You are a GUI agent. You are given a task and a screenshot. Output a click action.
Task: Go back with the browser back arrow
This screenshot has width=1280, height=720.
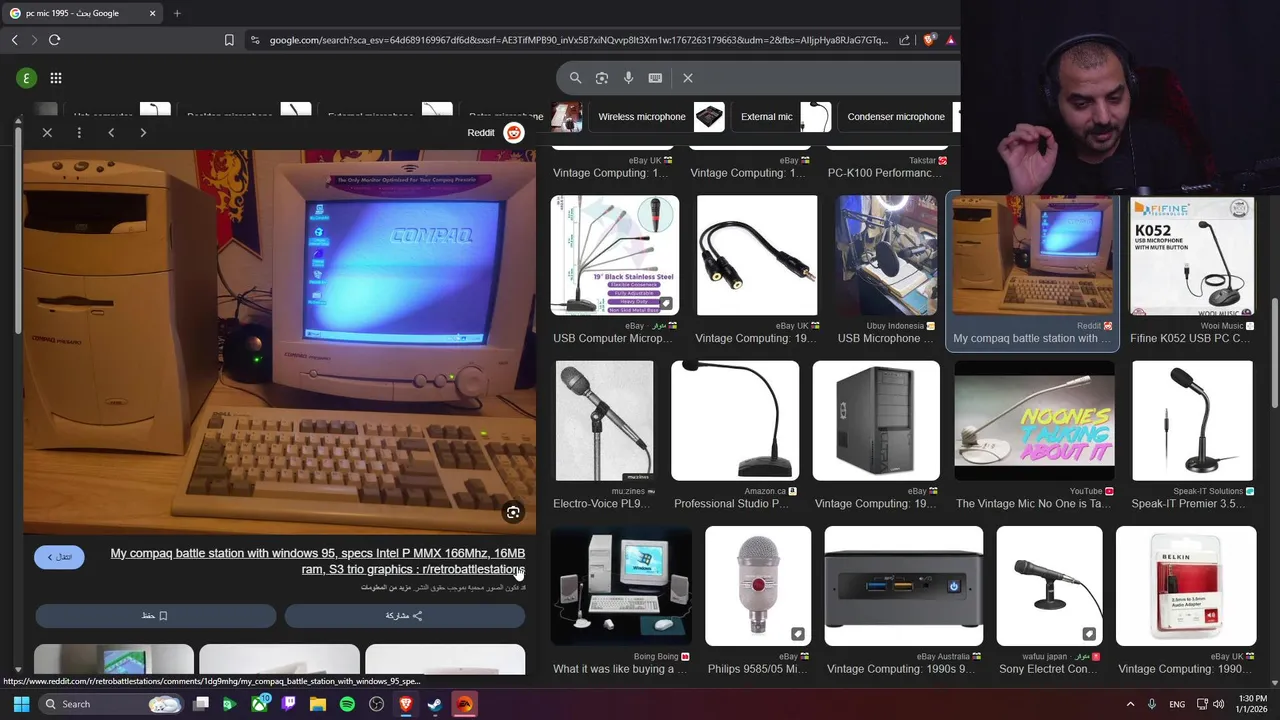(x=14, y=40)
